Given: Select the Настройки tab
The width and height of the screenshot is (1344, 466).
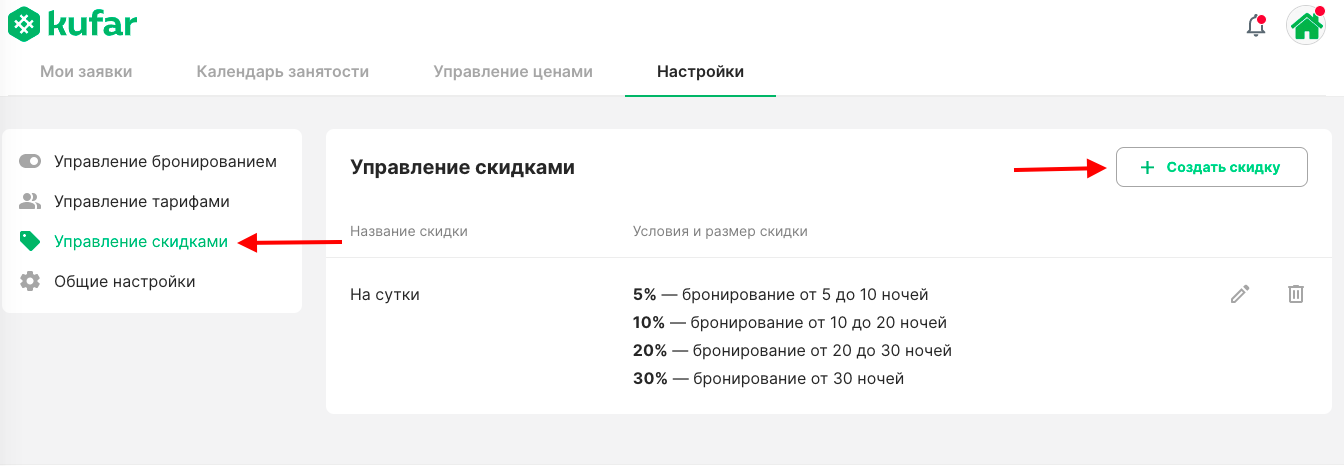Looking at the screenshot, I should point(700,71).
